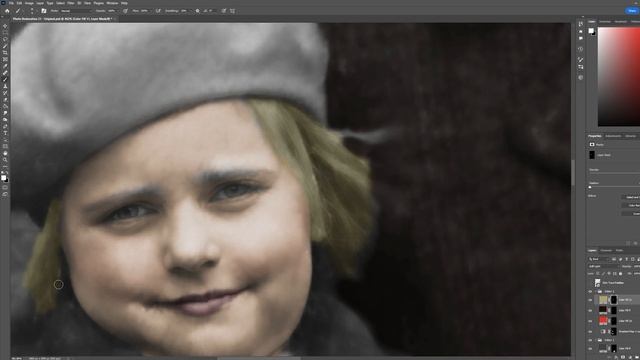Open the Edit menu
Viewport: 640px width, 360px height.
(x=19, y=3)
